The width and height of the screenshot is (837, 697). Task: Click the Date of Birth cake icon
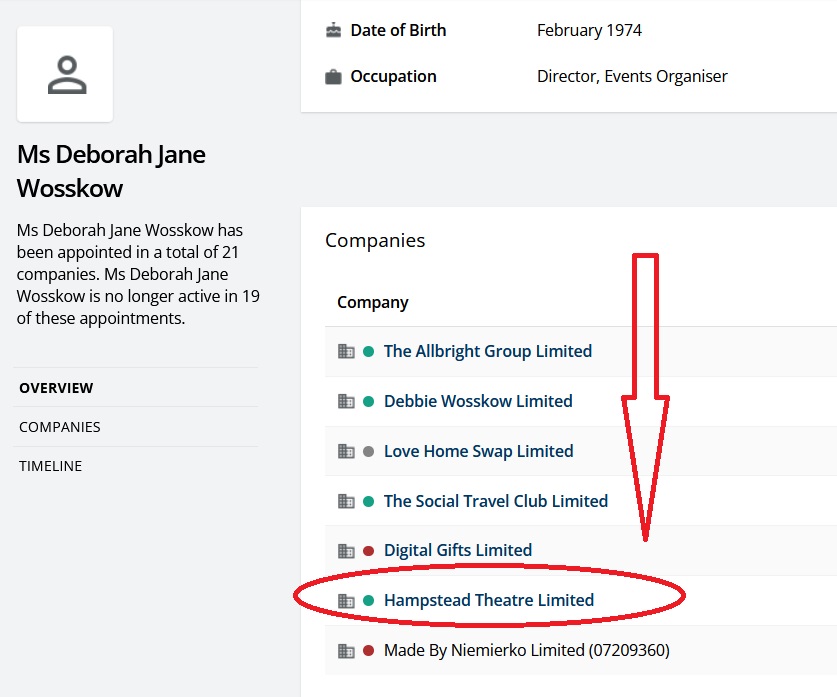pyautogui.click(x=333, y=30)
